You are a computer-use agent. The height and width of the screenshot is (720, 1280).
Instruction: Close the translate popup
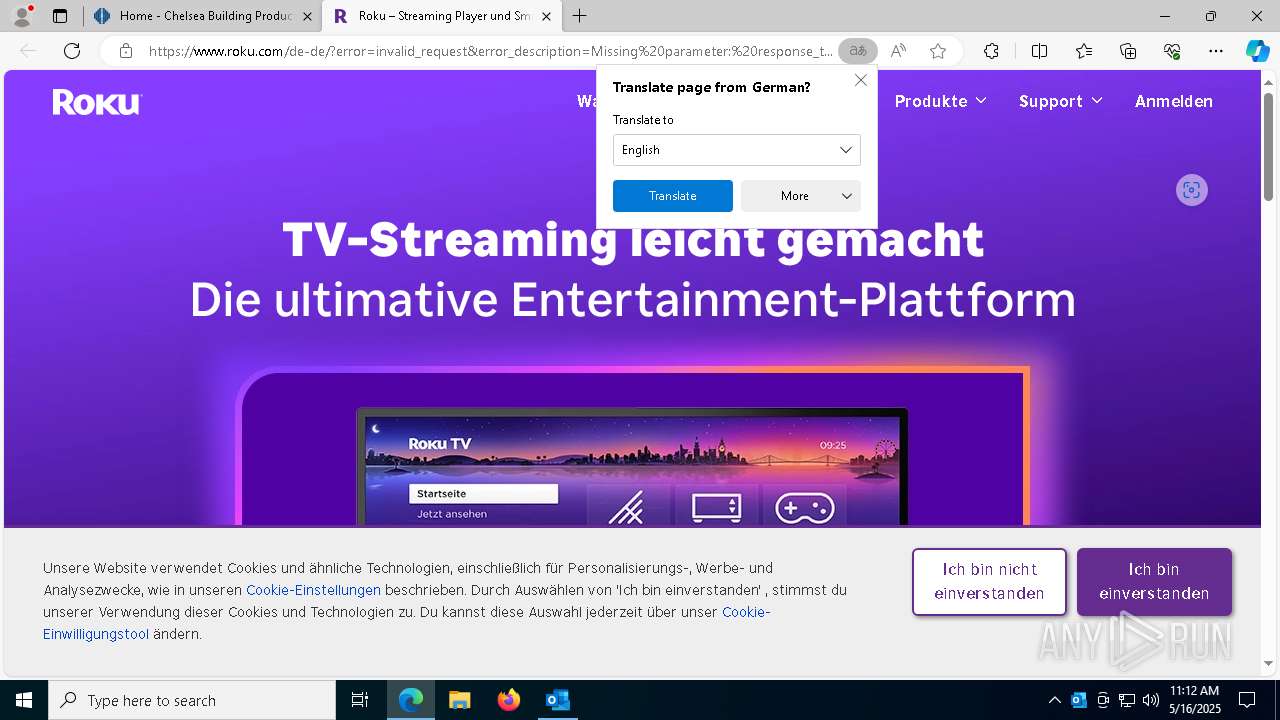[x=860, y=80]
